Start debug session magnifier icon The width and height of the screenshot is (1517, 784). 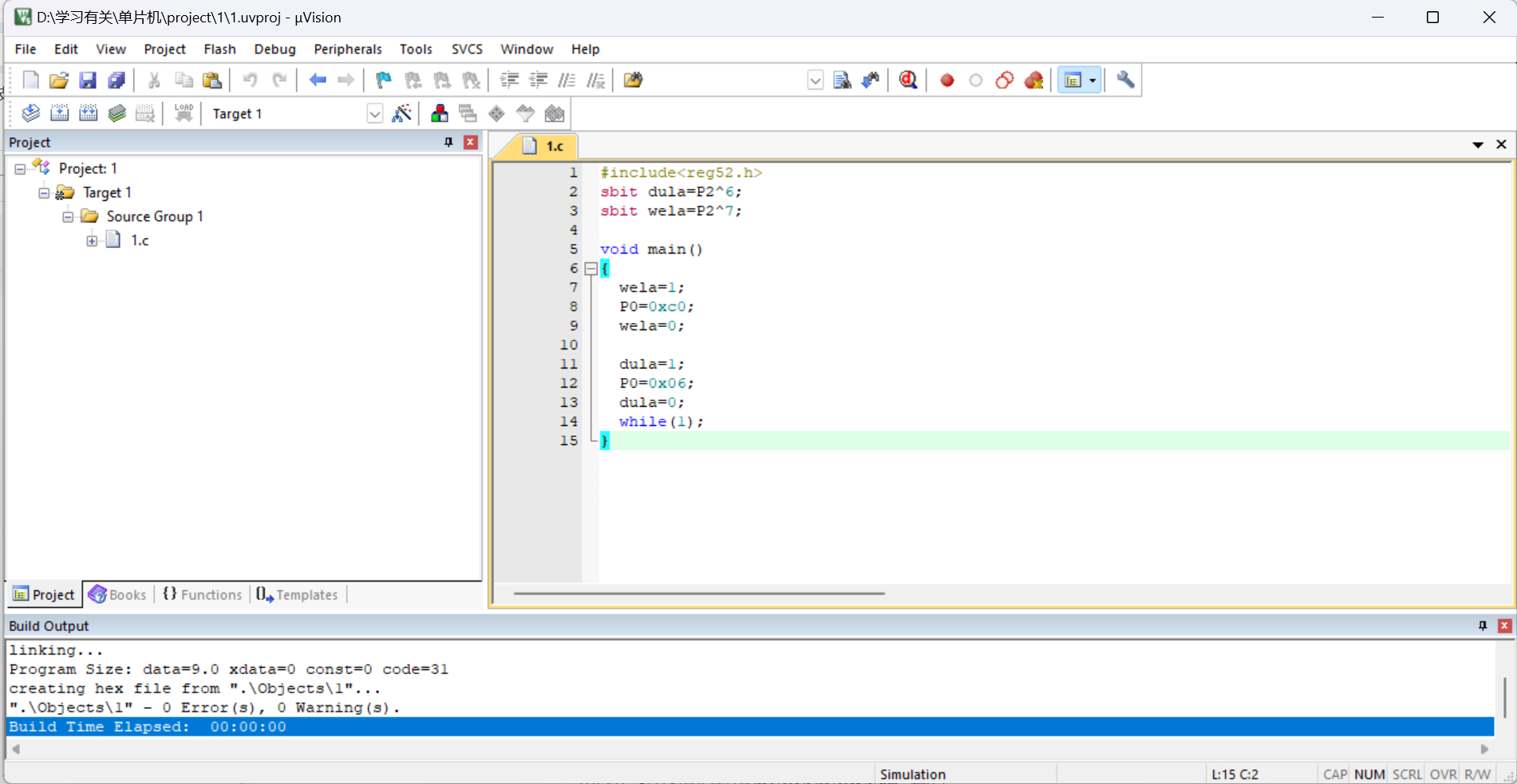908,80
